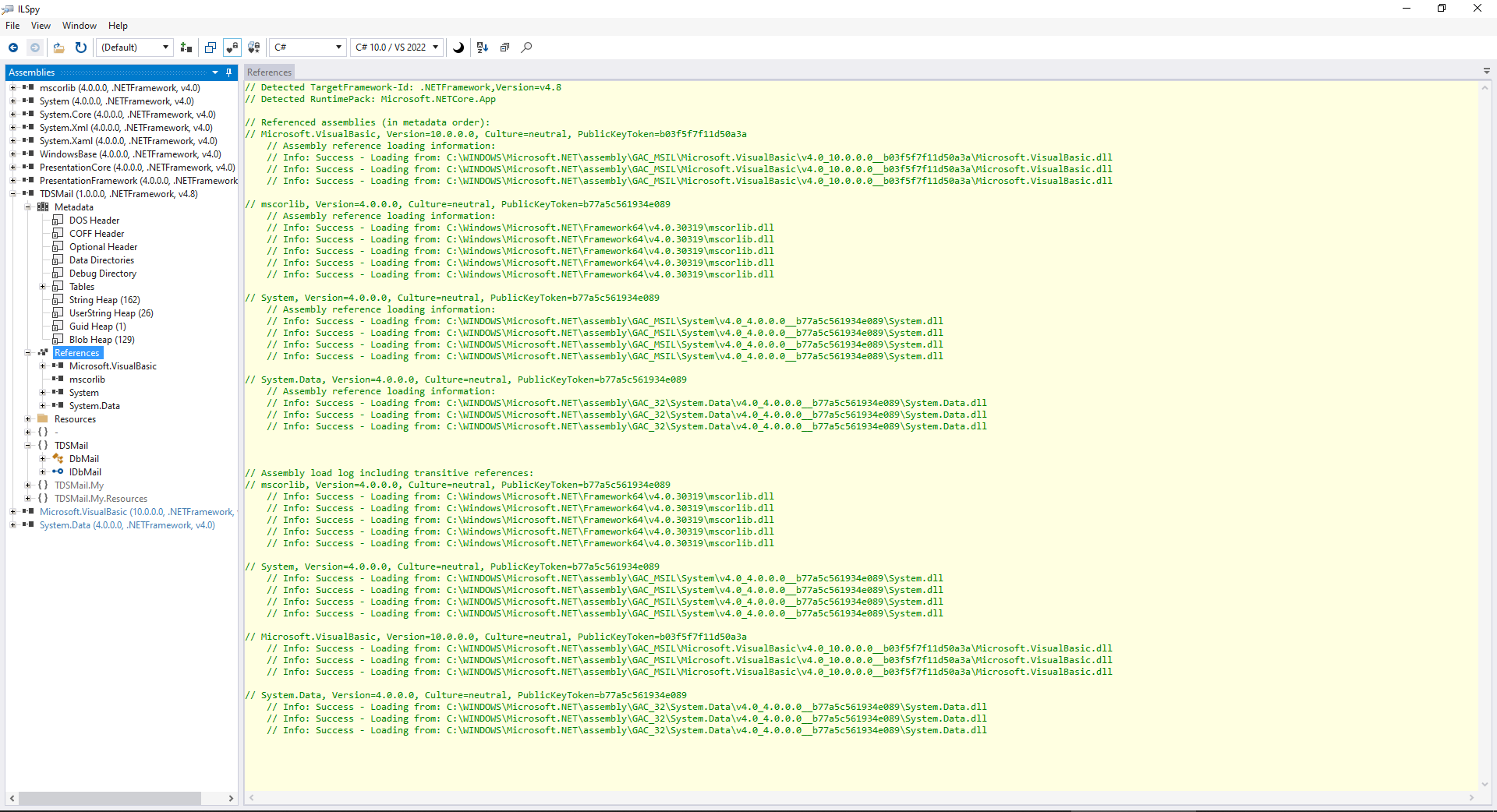Navigate back with the toolbar arrow
The width and height of the screenshot is (1497, 812).
click(x=13, y=48)
